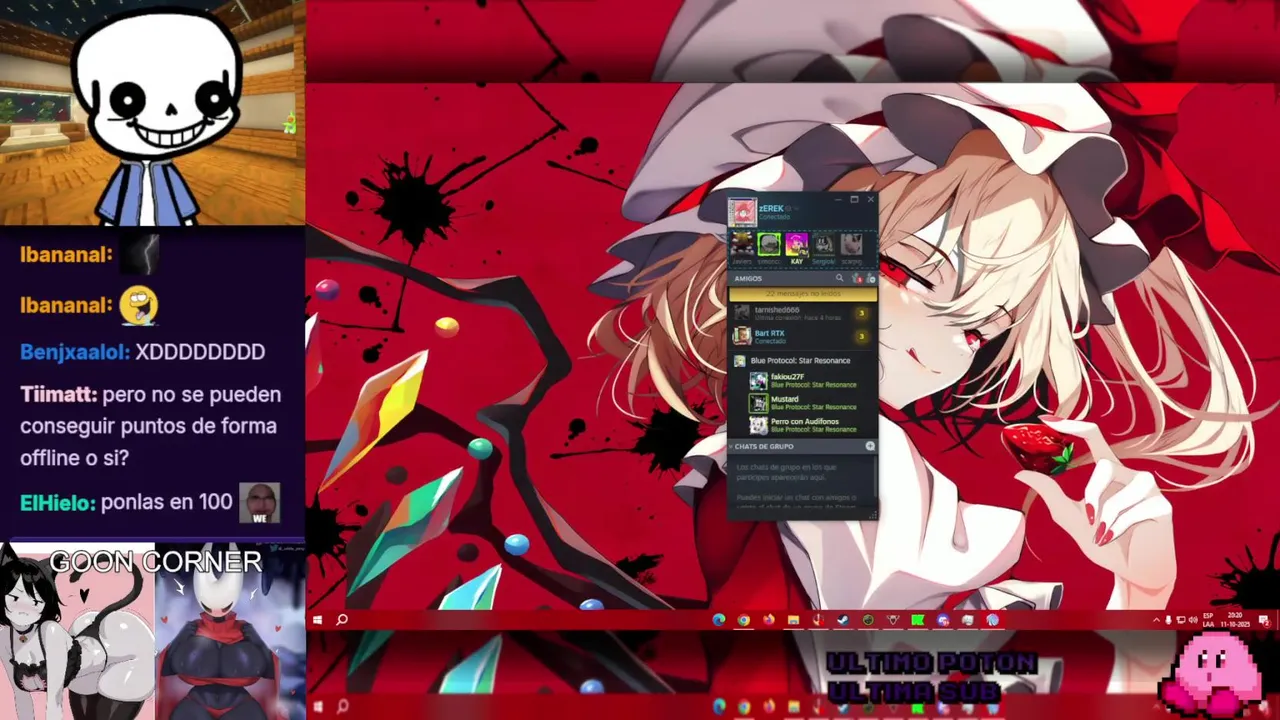The height and width of the screenshot is (720, 1280).
Task: Click the microphone tray icon
Action: tap(1168, 620)
